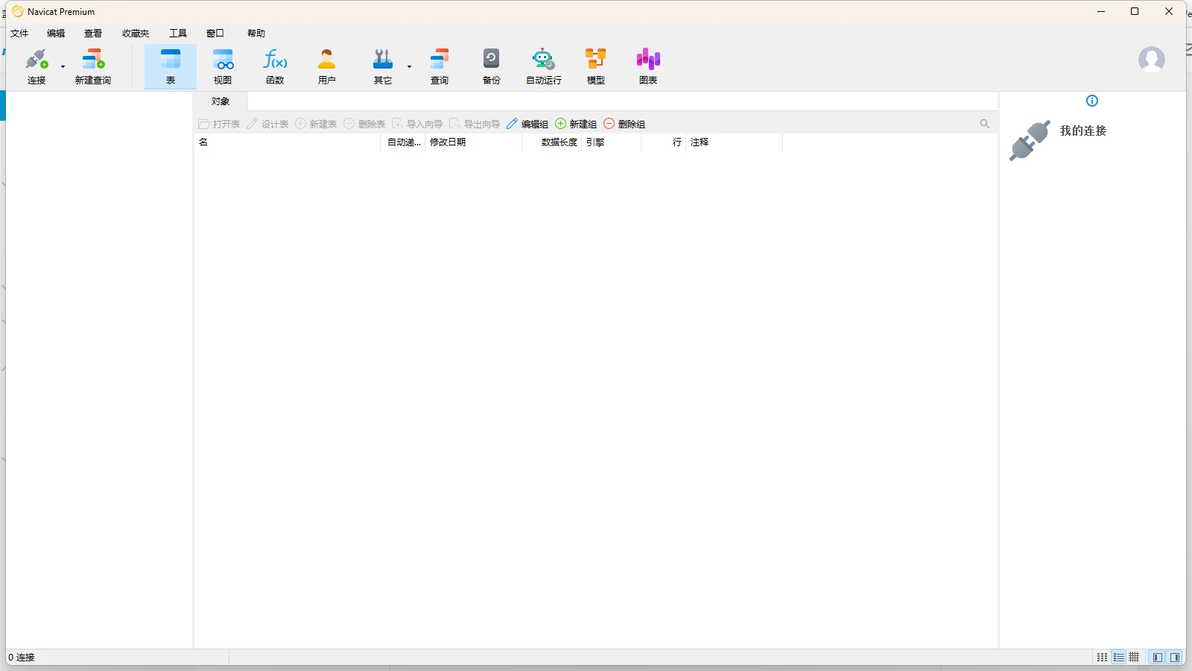Expand the dropdown arrow beside 连接
1192x671 pixels.
63,67
